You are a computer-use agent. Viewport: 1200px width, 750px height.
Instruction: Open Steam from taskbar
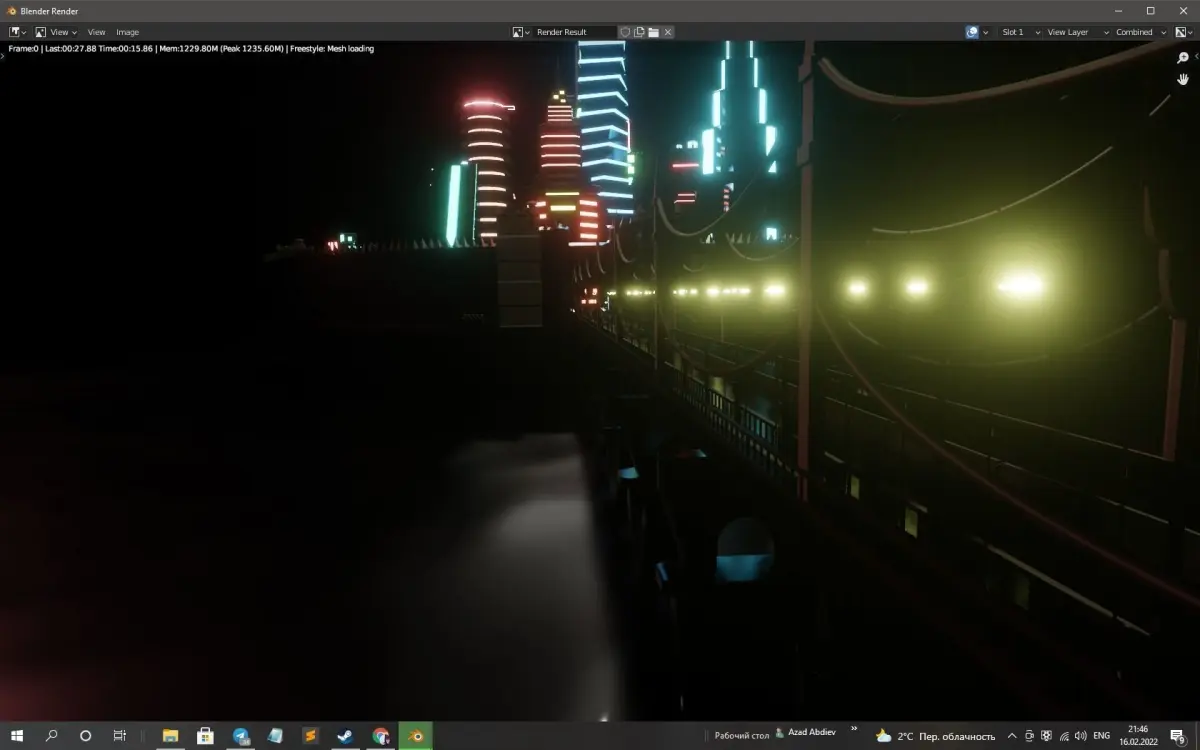click(x=345, y=736)
